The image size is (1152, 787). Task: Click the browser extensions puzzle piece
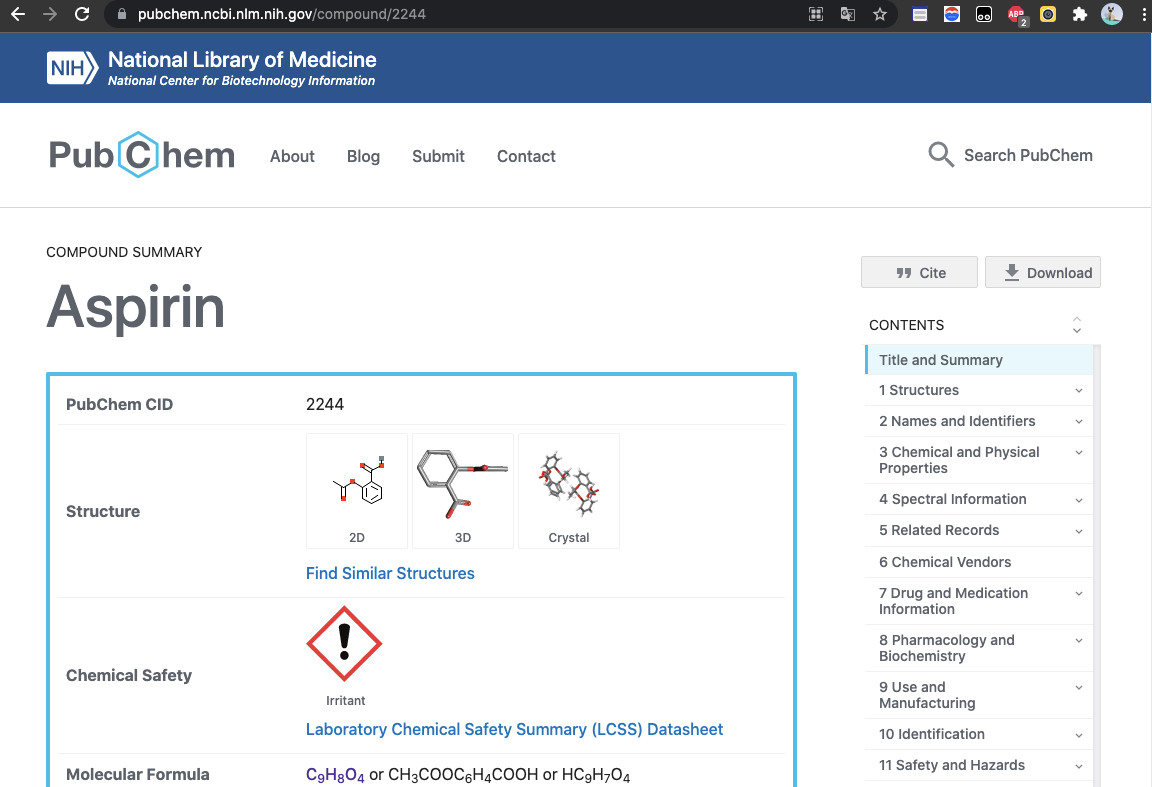(x=1080, y=14)
